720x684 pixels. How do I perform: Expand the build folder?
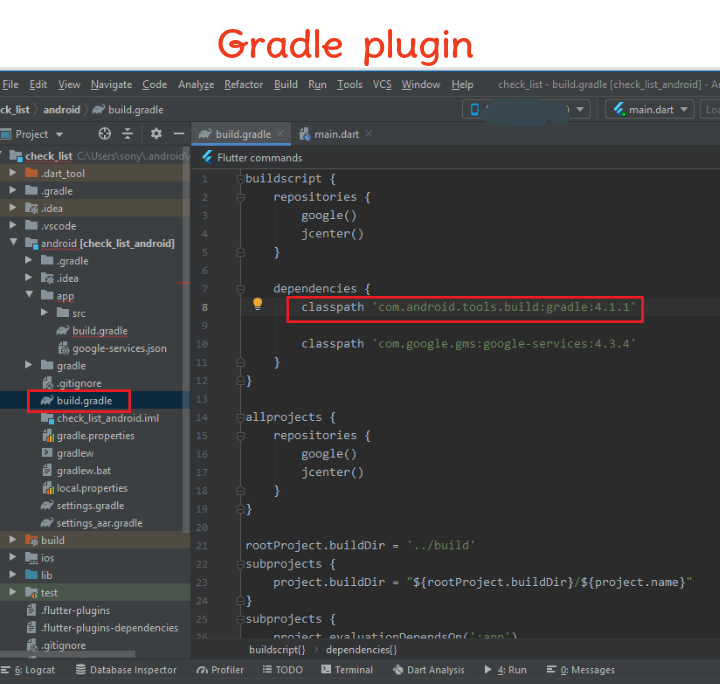(x=13, y=539)
